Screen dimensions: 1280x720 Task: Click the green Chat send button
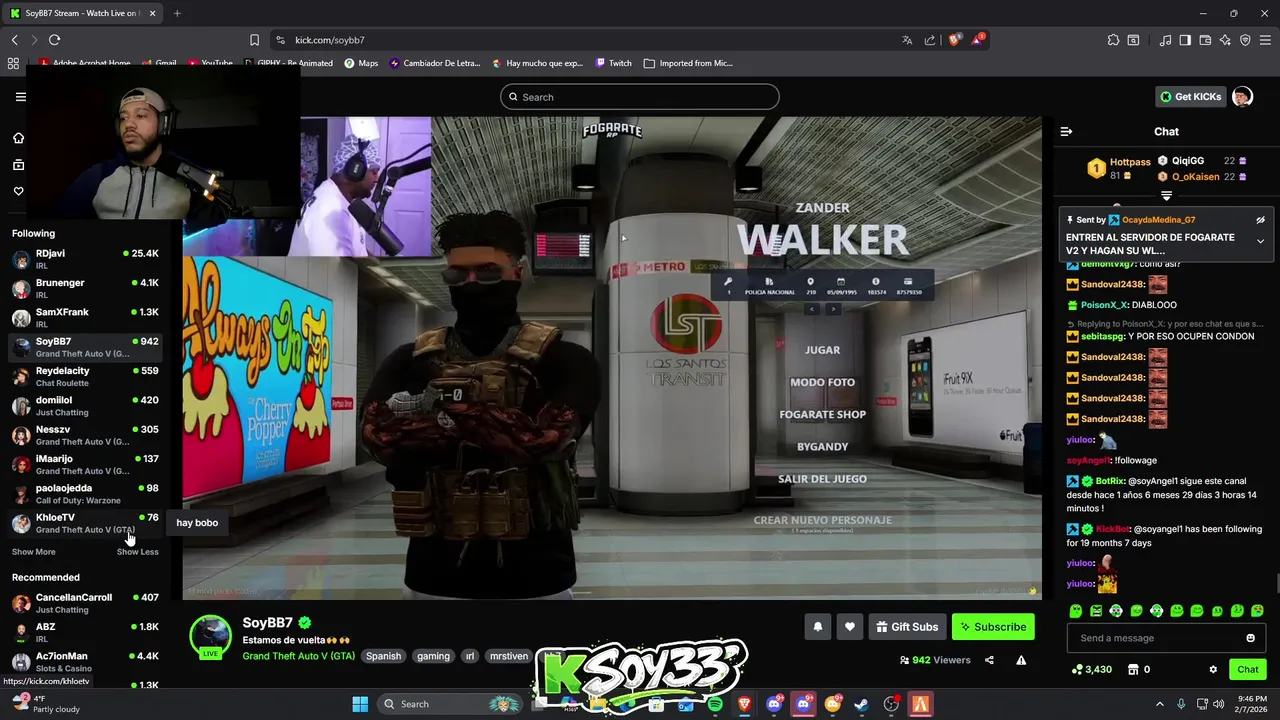1248,669
